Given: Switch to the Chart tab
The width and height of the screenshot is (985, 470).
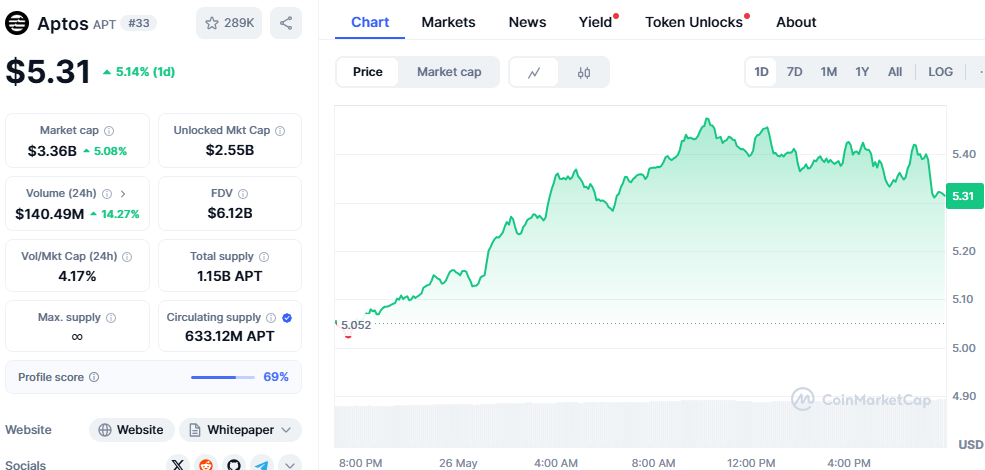Looking at the screenshot, I should coord(370,22).
